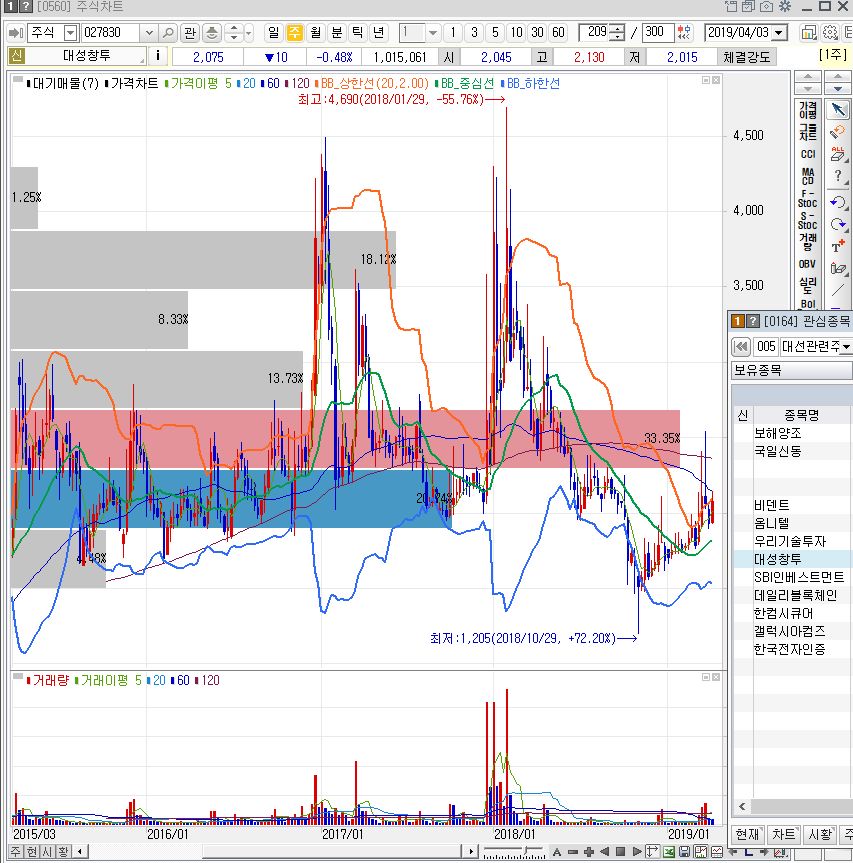The image size is (853, 863).
Task: Select the trend line drawing tool
Action: coord(838,290)
